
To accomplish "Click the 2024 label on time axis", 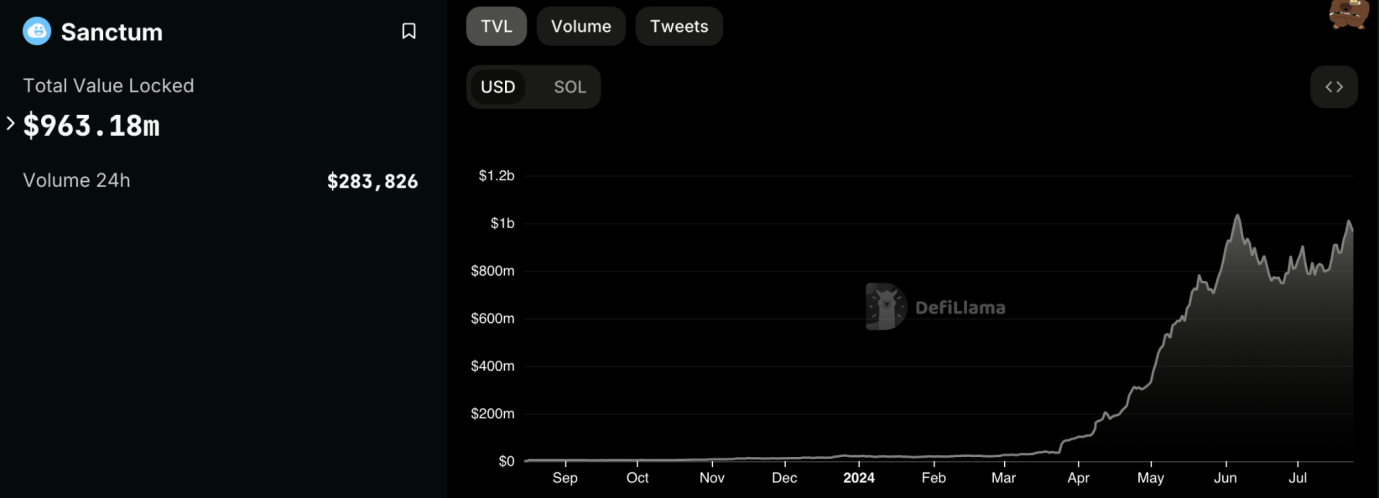I will tap(858, 478).
